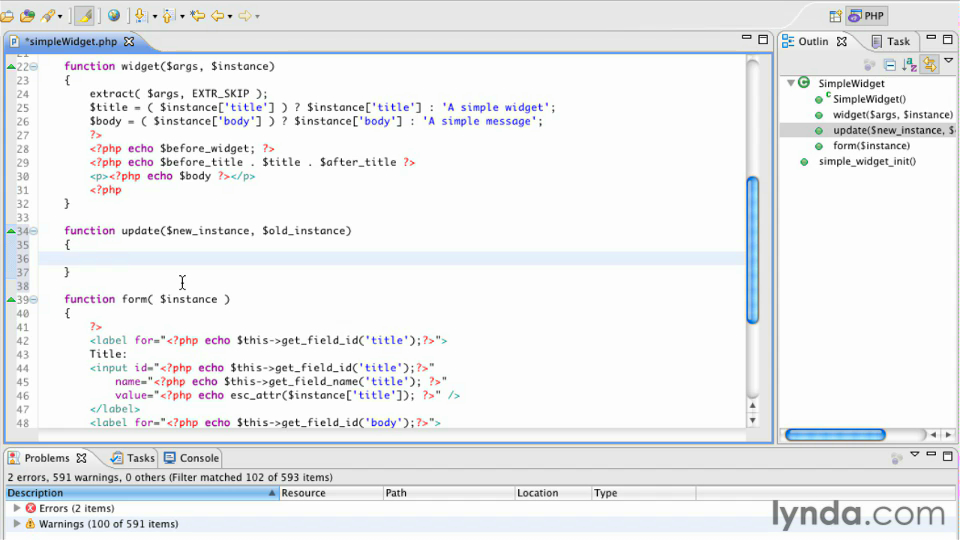960x540 pixels.
Task: Minimize the editor area
Action: 746,38
